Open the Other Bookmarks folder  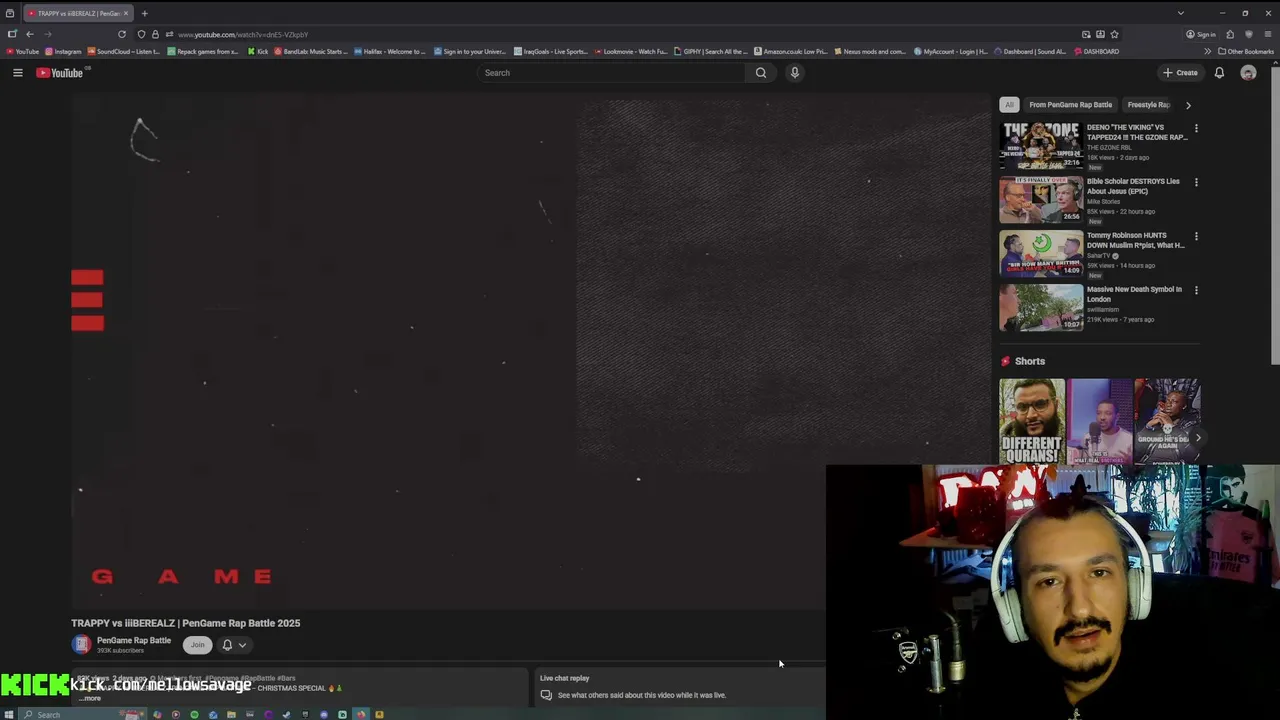(x=1246, y=51)
